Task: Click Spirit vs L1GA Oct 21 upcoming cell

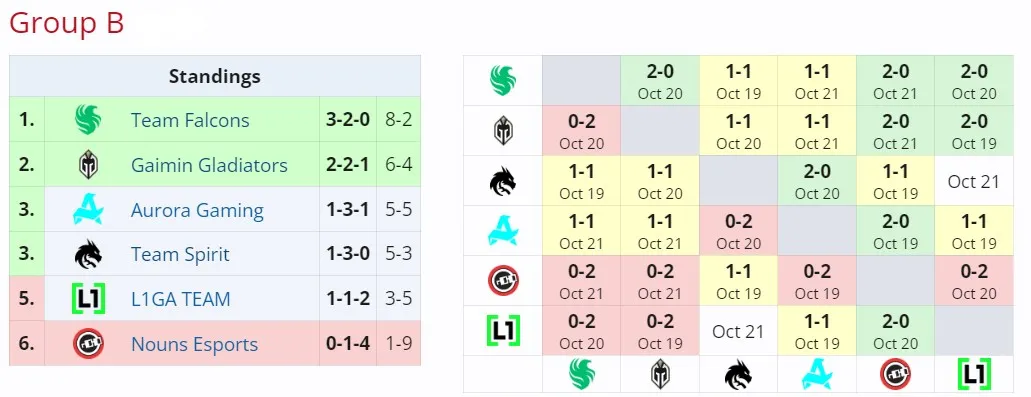Action: (x=973, y=181)
